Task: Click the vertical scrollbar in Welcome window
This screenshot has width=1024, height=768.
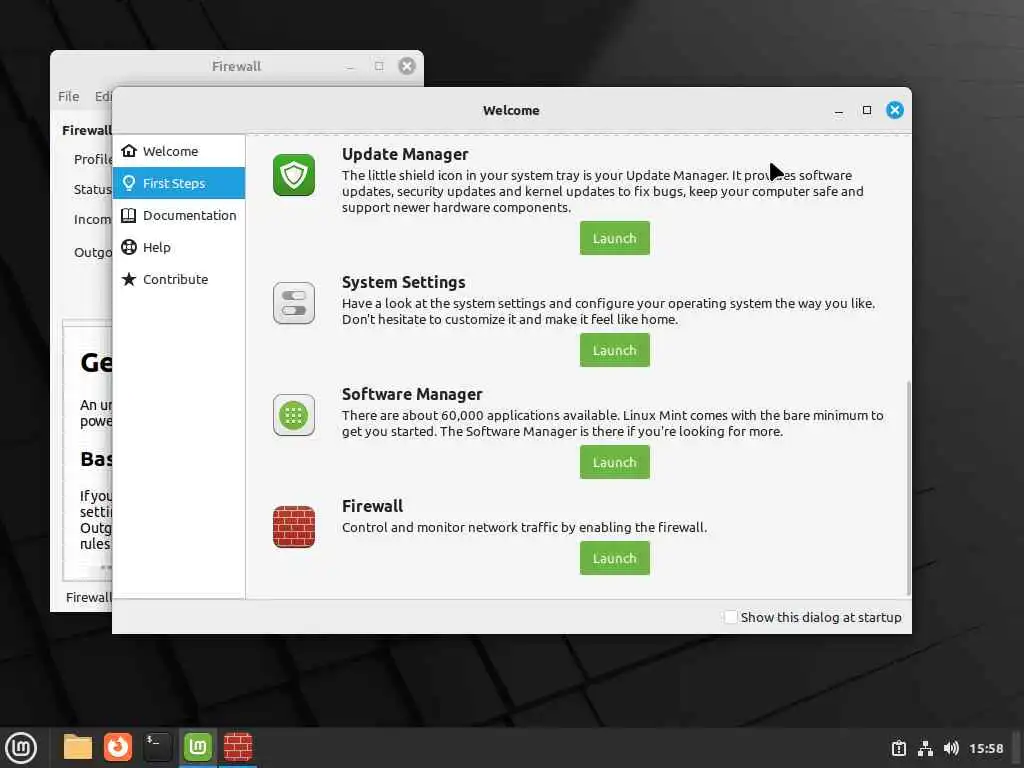Action: pos(908,488)
